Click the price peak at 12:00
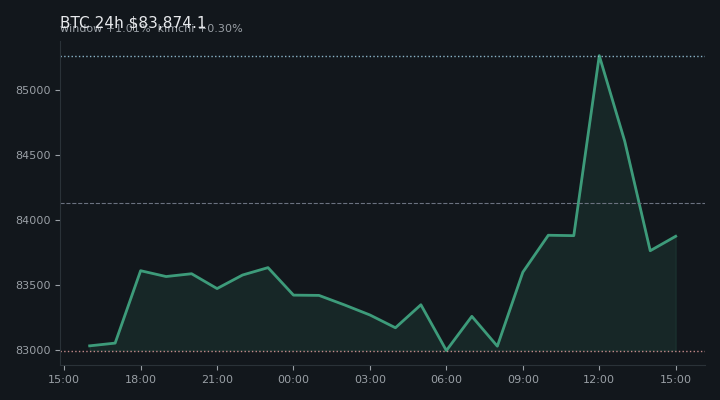 coord(599,56)
